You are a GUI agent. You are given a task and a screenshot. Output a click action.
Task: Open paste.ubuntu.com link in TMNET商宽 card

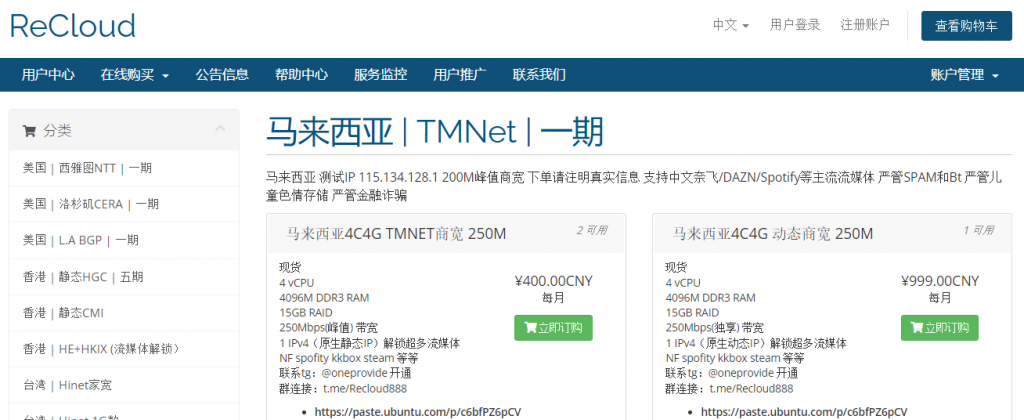tap(418, 412)
